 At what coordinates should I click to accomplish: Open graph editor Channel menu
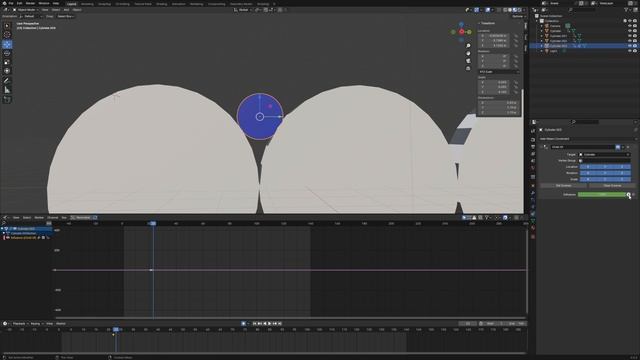pyautogui.click(x=53, y=218)
